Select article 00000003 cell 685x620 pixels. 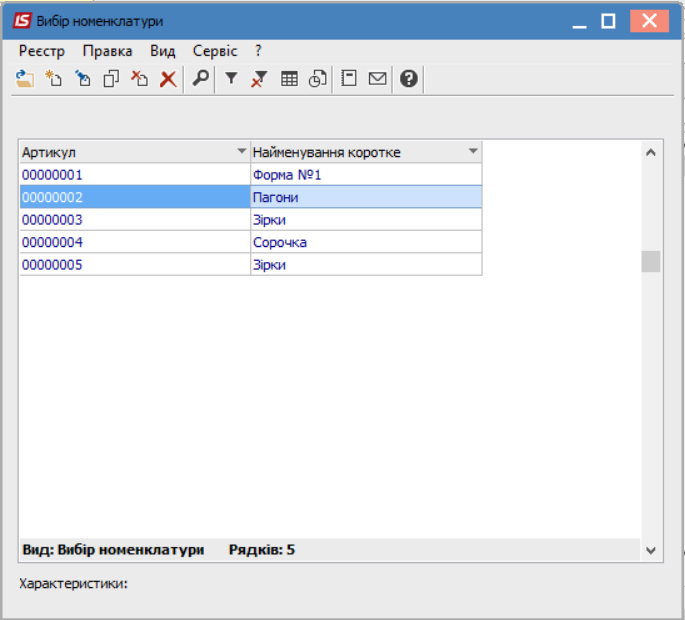point(135,220)
